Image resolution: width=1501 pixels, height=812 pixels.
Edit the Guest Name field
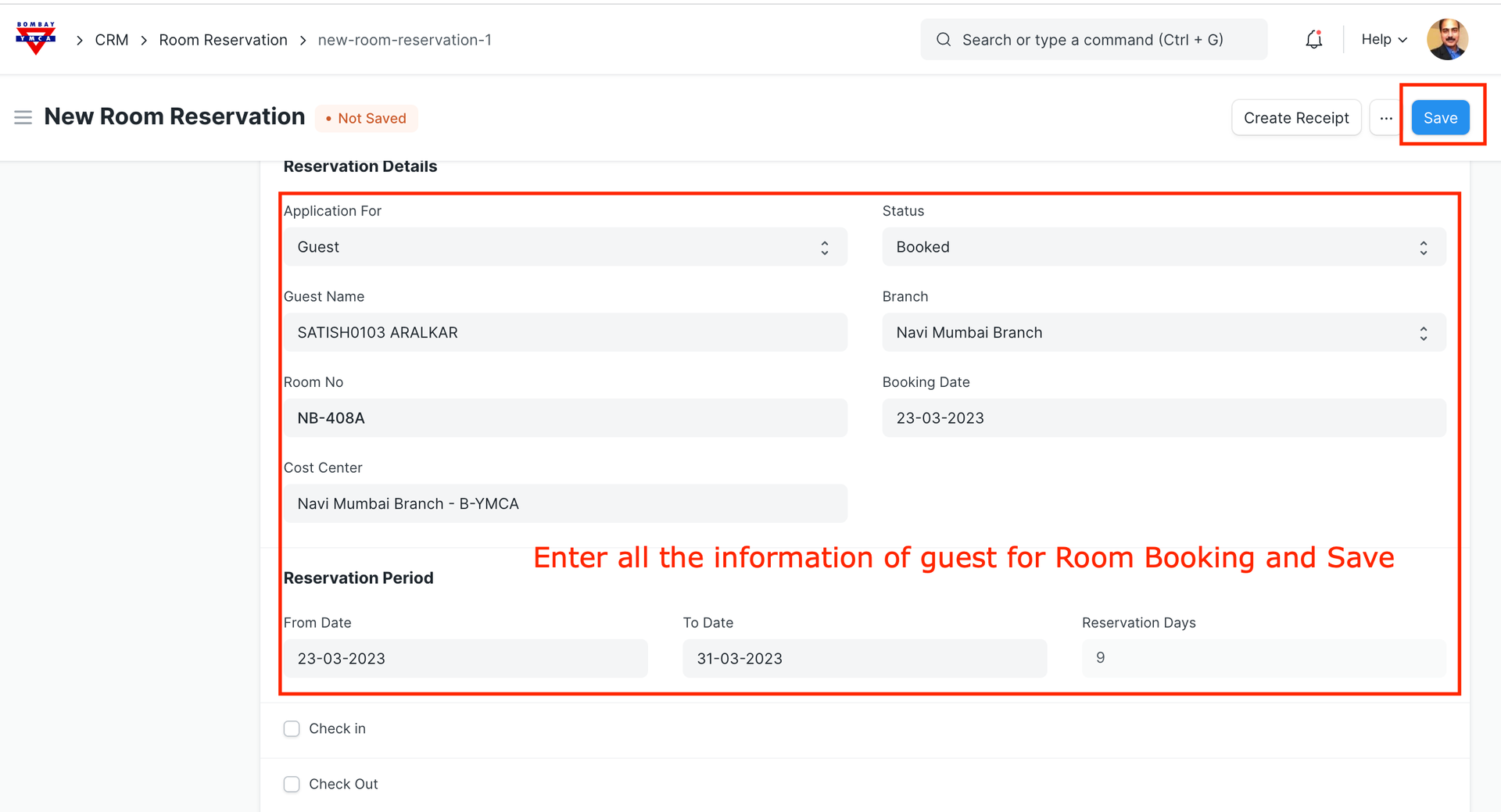coord(564,333)
